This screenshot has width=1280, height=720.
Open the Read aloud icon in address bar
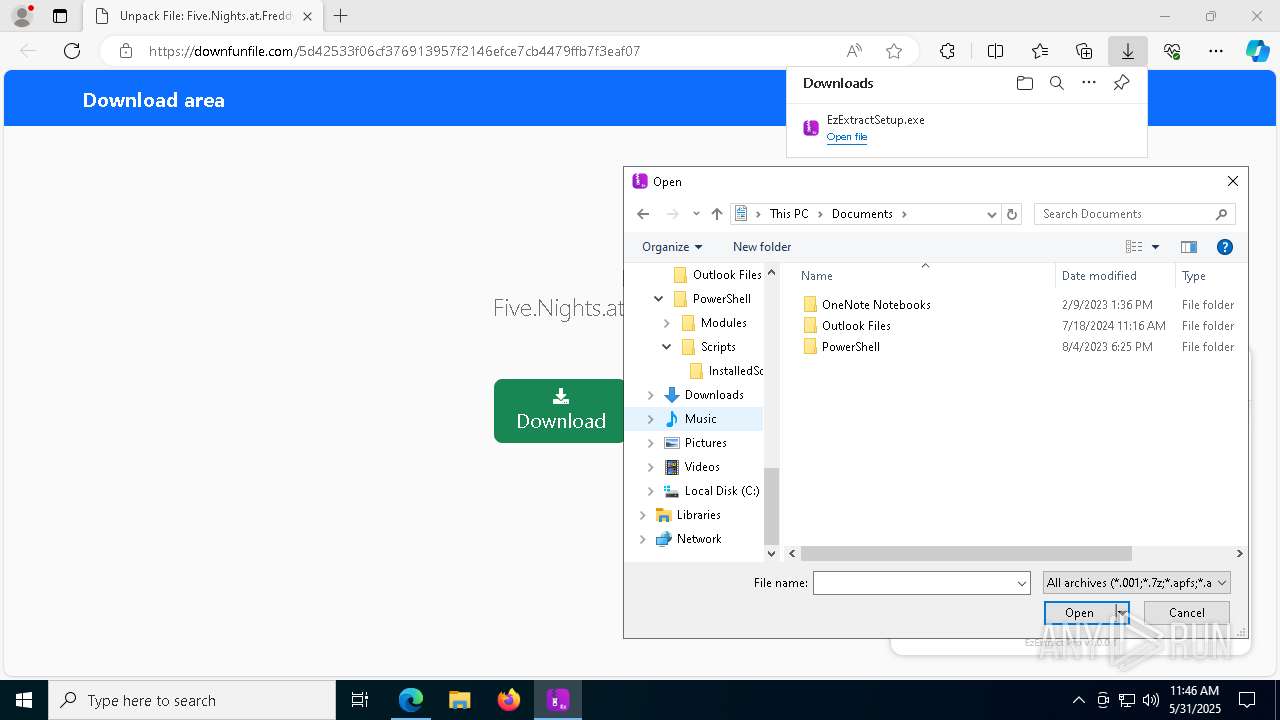(854, 51)
